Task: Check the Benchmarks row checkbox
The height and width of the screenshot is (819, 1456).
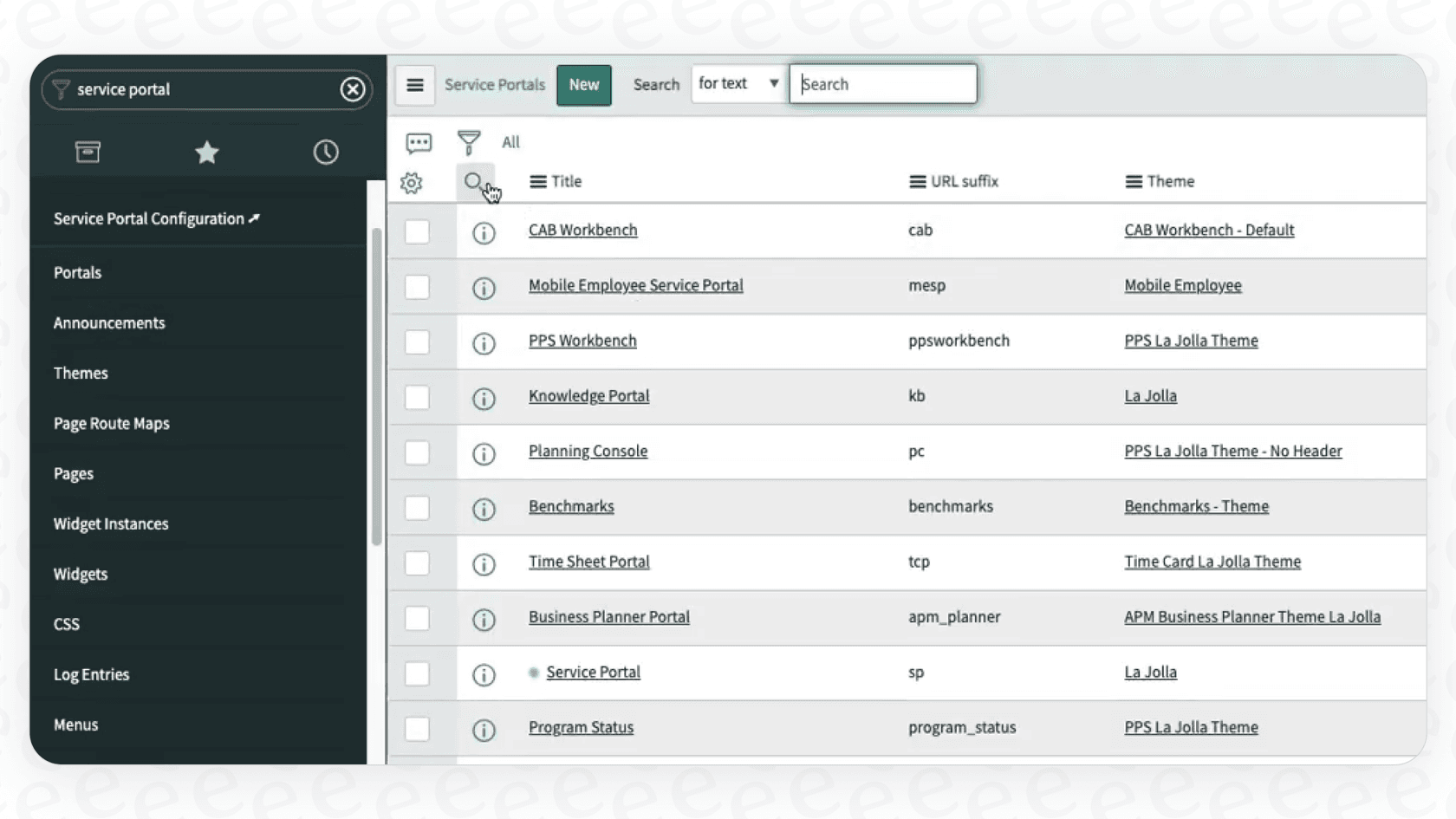Action: [x=417, y=508]
